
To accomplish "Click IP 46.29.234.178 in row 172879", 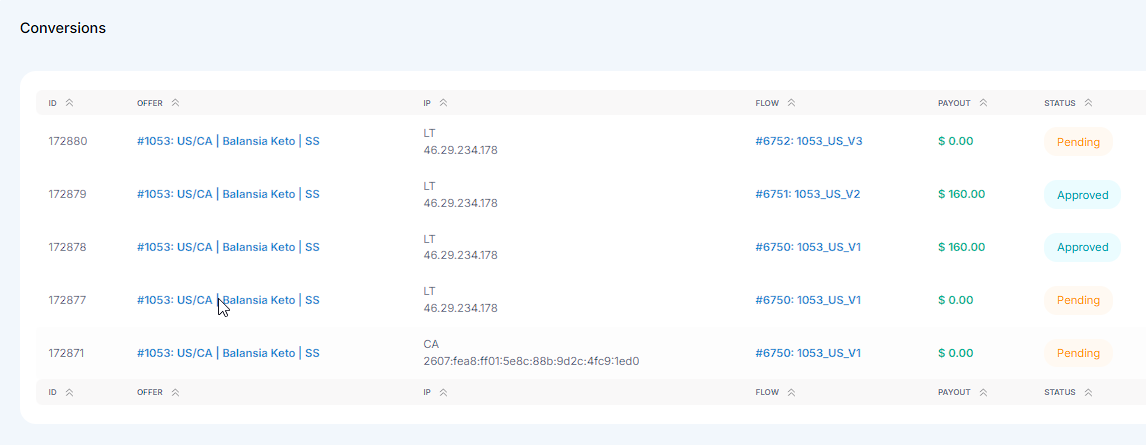I will (x=460, y=203).
